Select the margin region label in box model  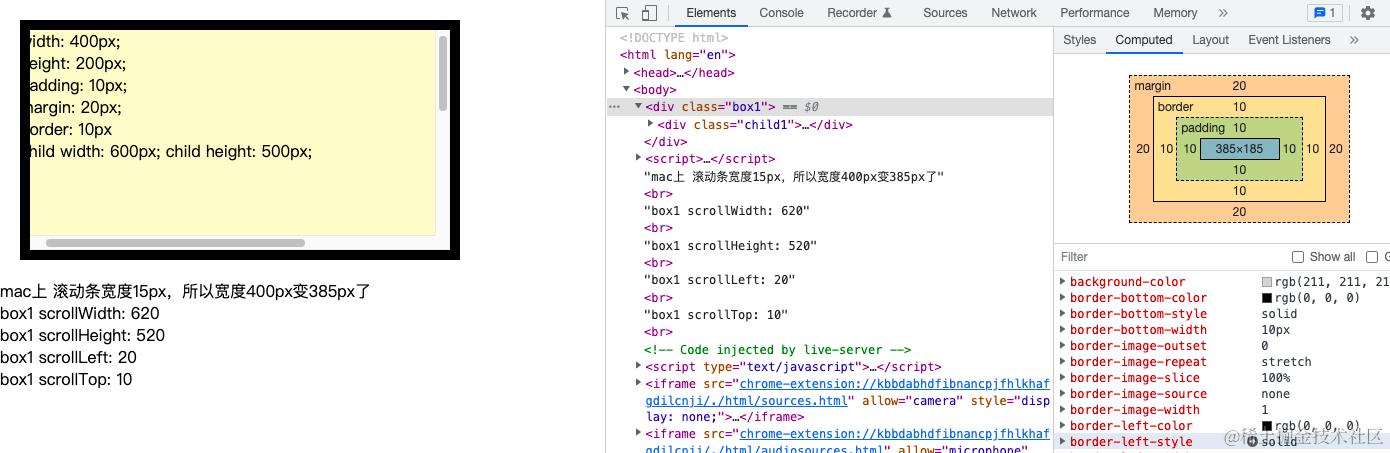coord(1152,86)
